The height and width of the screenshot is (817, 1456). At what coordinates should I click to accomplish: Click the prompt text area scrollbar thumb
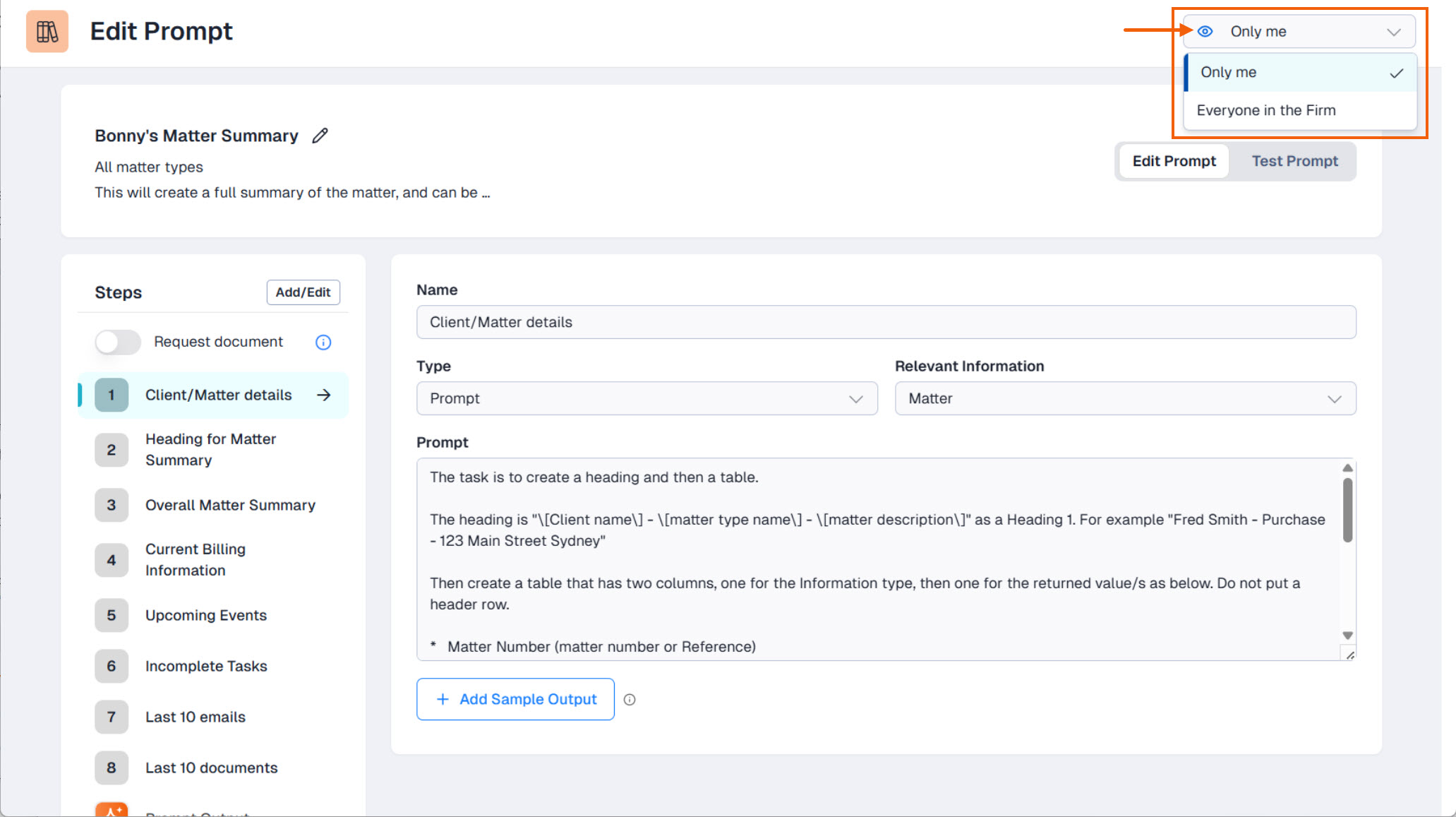click(1347, 510)
